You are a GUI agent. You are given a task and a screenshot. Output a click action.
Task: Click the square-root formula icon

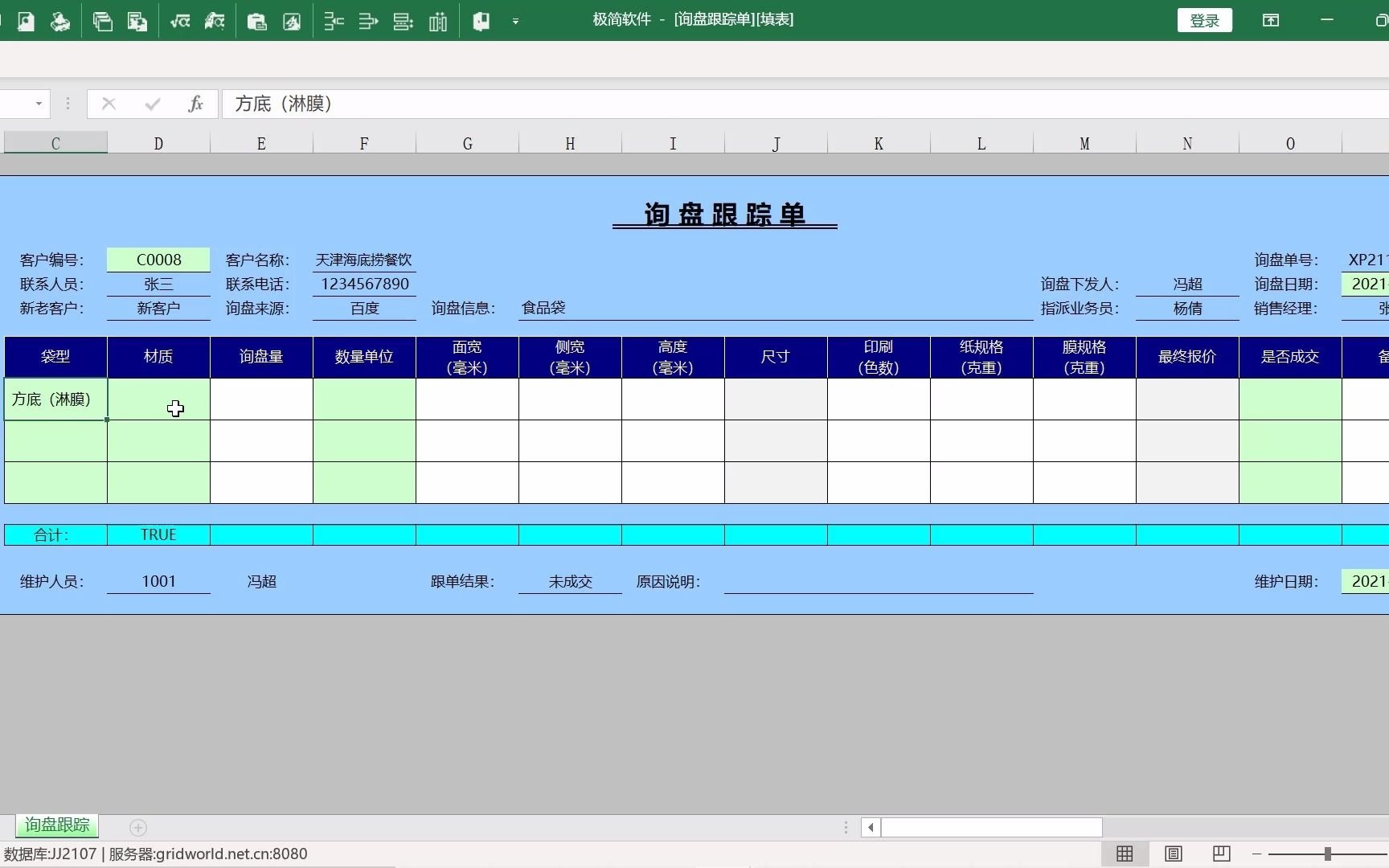coord(180,21)
